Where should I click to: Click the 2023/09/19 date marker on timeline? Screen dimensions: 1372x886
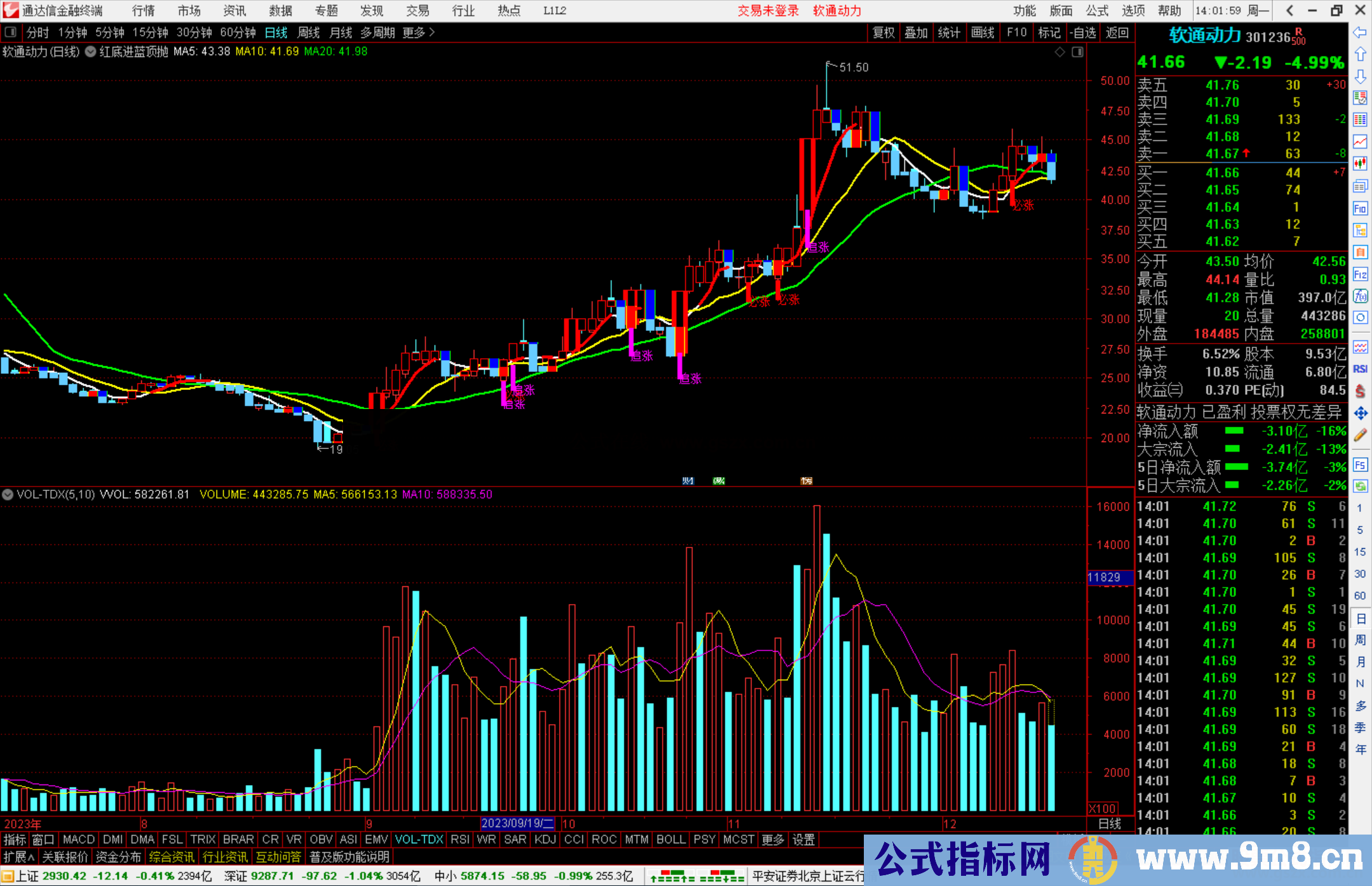(517, 824)
